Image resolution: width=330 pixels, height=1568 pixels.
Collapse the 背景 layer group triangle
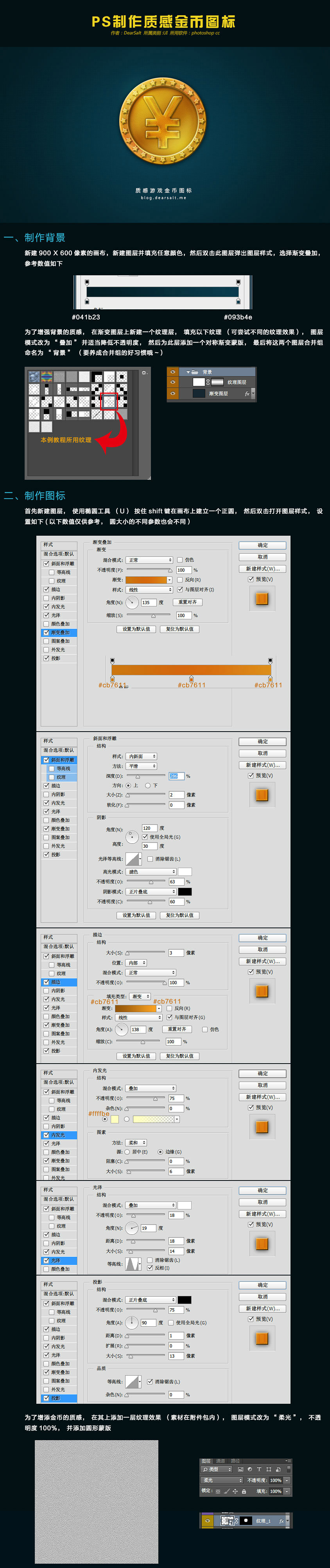188,372
